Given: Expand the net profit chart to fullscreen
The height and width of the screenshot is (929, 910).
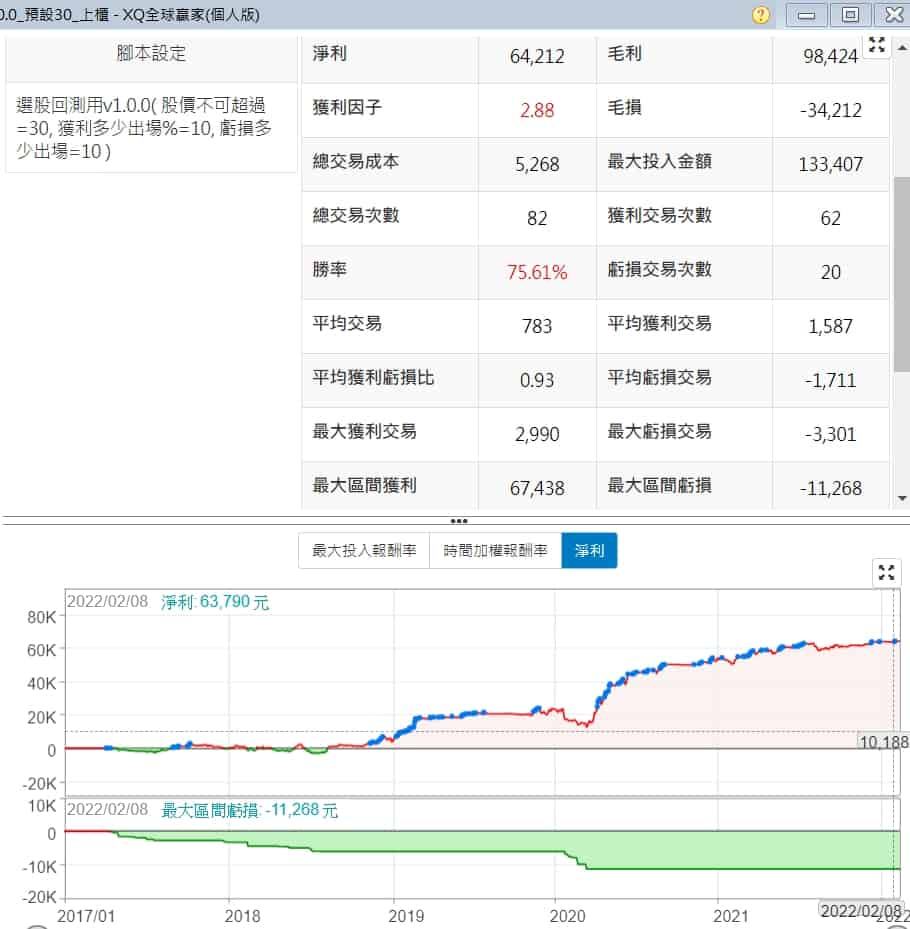Looking at the screenshot, I should [886, 572].
